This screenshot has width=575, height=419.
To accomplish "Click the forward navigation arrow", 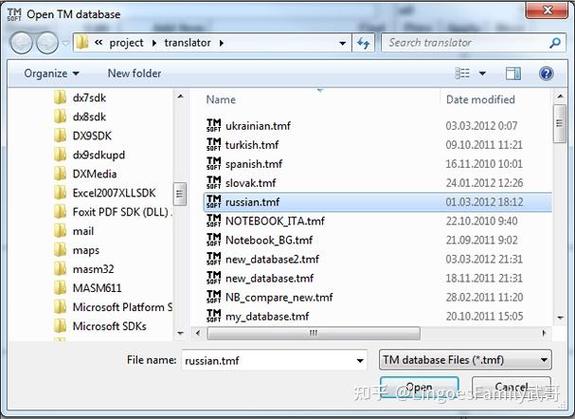I will pos(47,43).
